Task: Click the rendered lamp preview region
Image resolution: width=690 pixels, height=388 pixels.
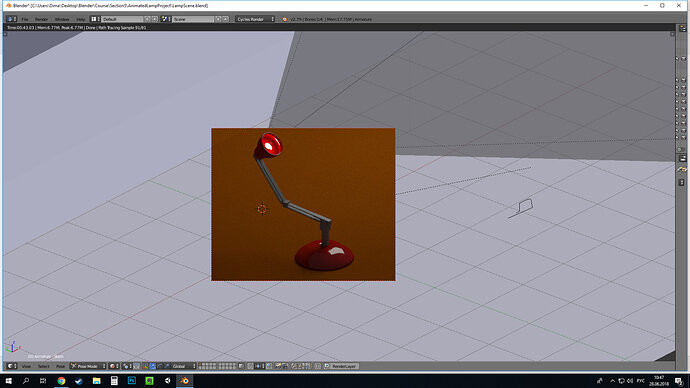Action: coord(303,204)
